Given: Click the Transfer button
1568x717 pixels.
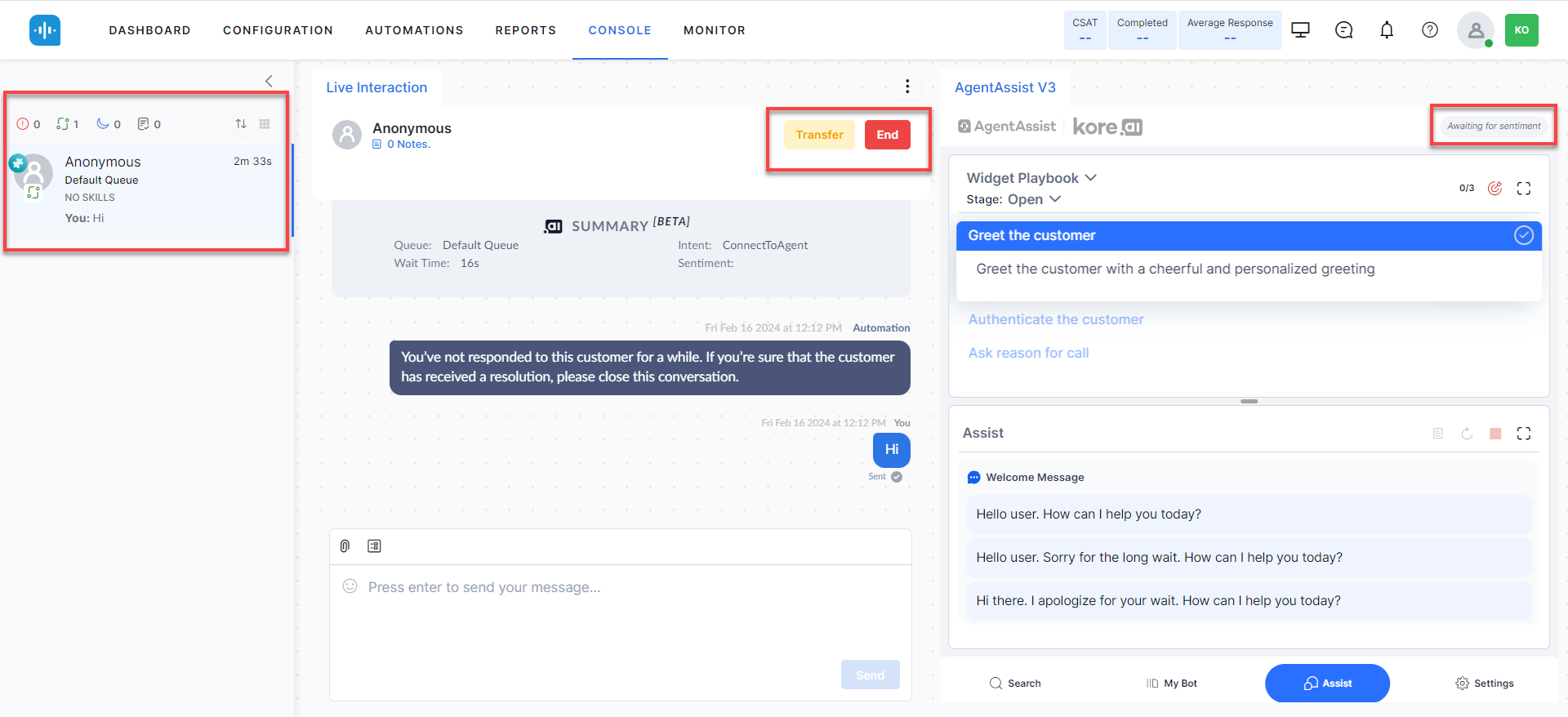Looking at the screenshot, I should click(819, 135).
